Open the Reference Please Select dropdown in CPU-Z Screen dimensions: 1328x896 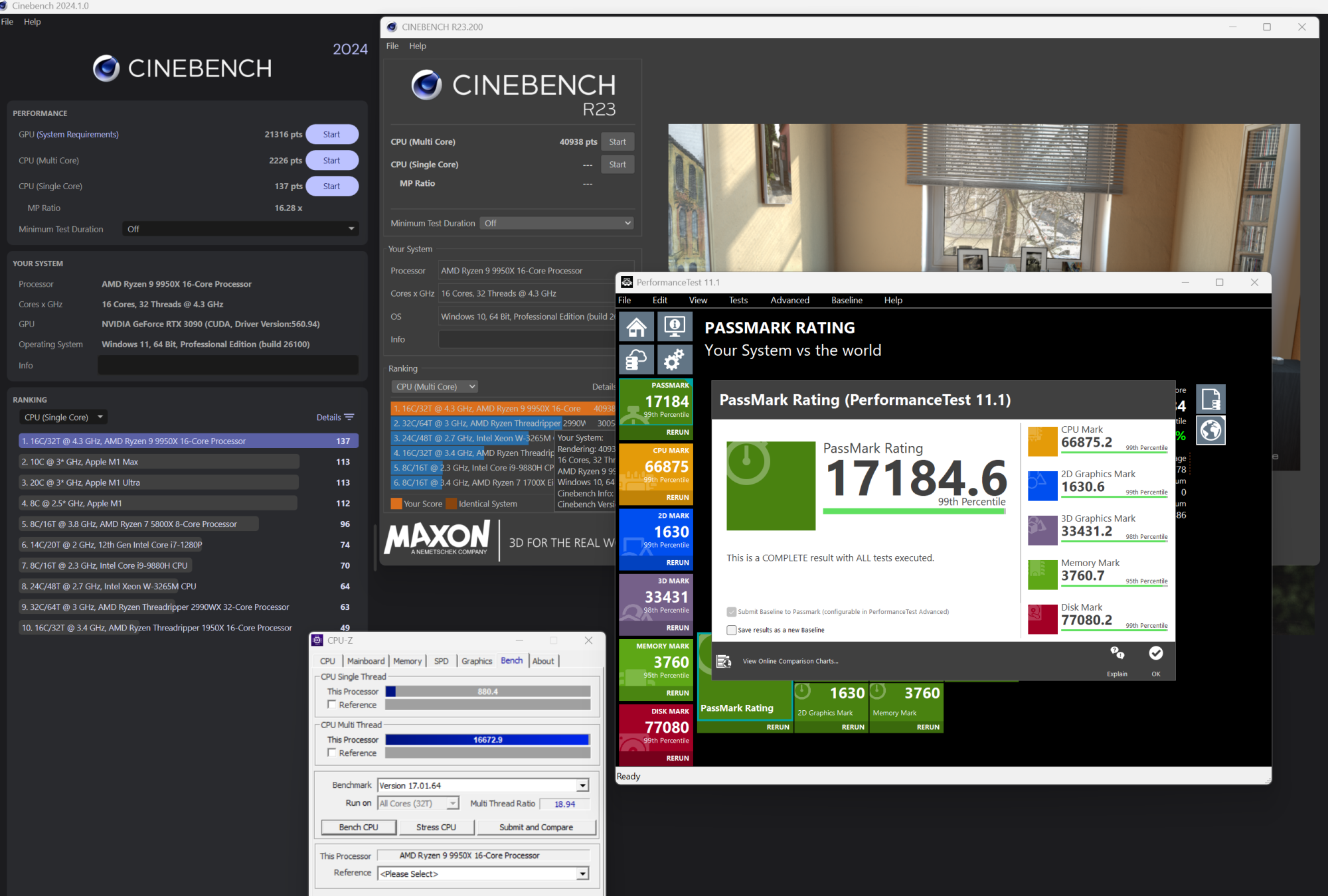point(483,874)
